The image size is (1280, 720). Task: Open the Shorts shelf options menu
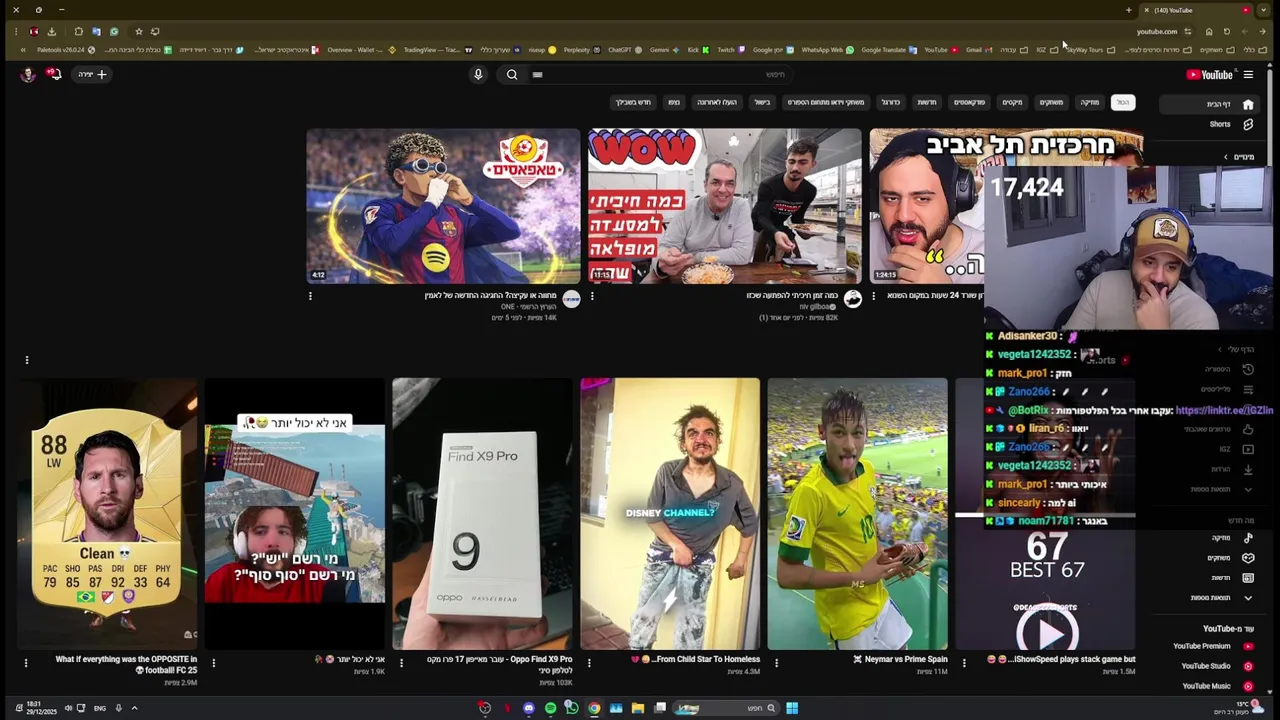(27, 360)
